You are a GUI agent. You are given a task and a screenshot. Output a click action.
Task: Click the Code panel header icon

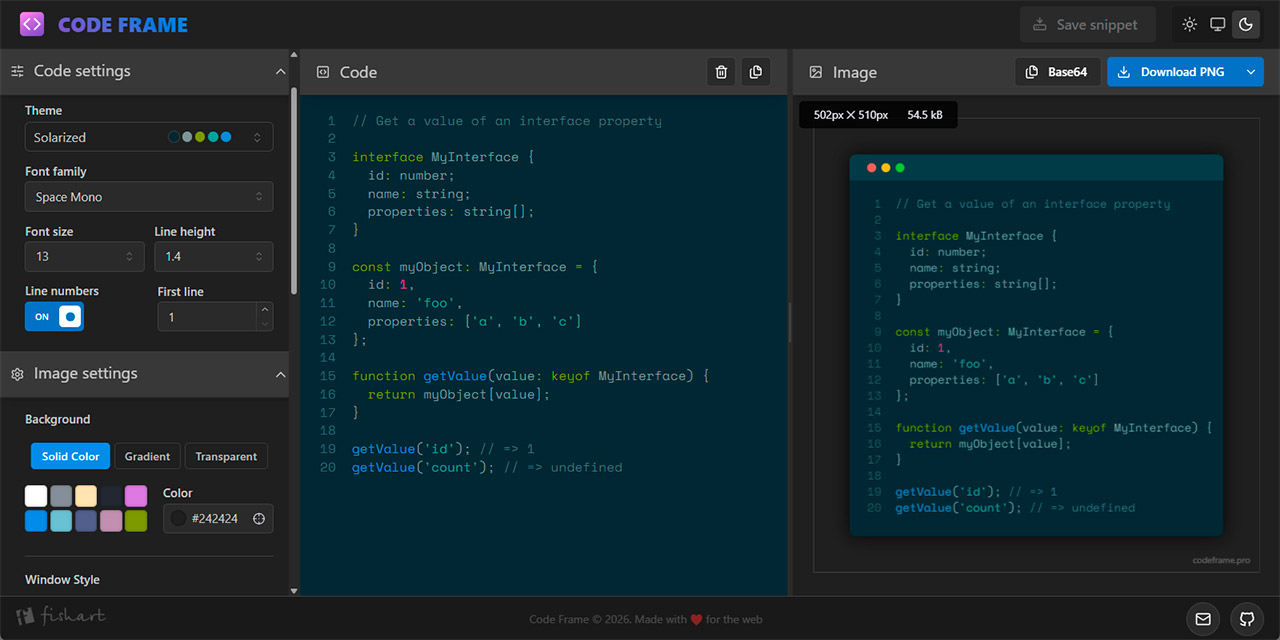tap(323, 72)
